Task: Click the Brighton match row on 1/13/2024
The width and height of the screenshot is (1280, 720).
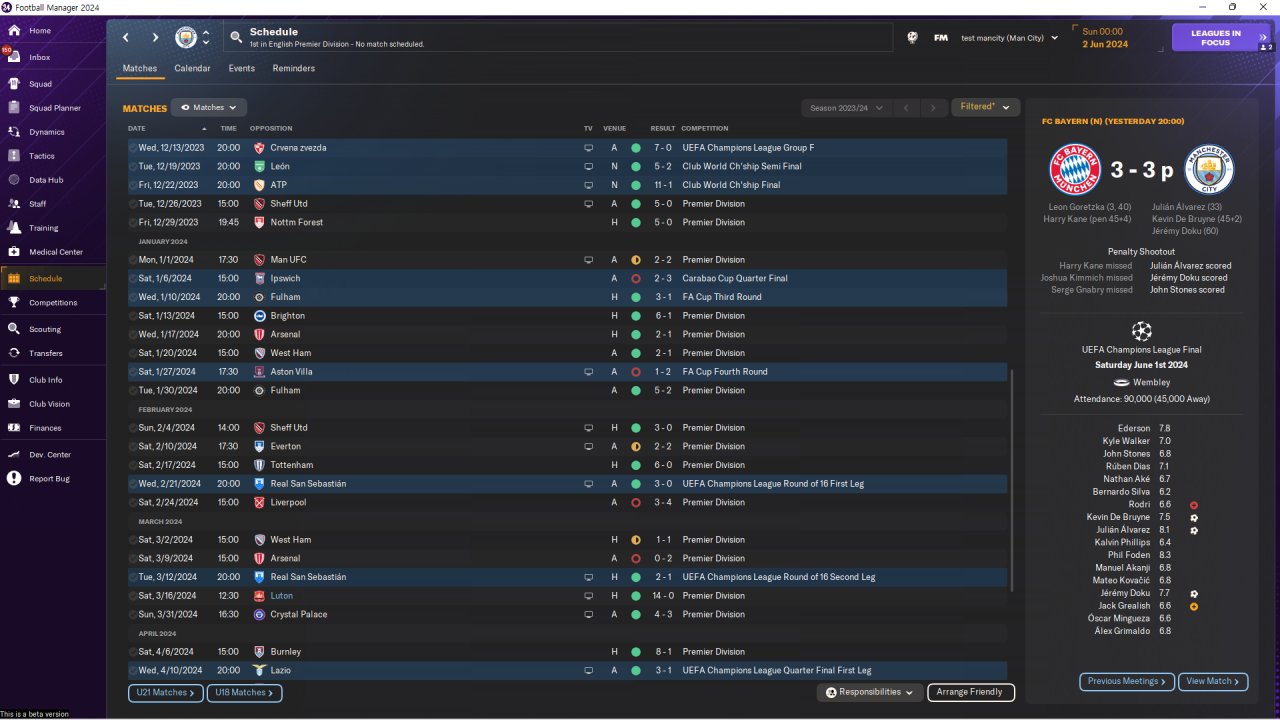Action: click(567, 316)
